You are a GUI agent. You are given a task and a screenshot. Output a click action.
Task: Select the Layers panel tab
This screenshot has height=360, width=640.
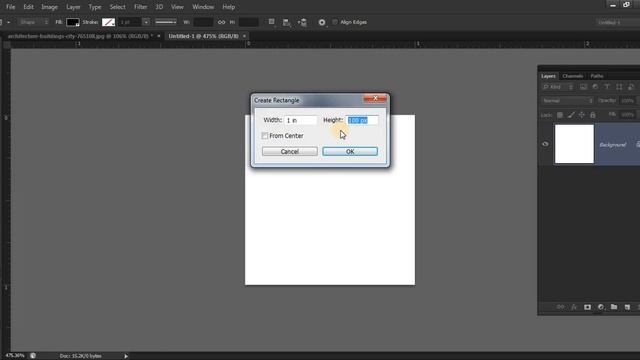pyautogui.click(x=548, y=76)
